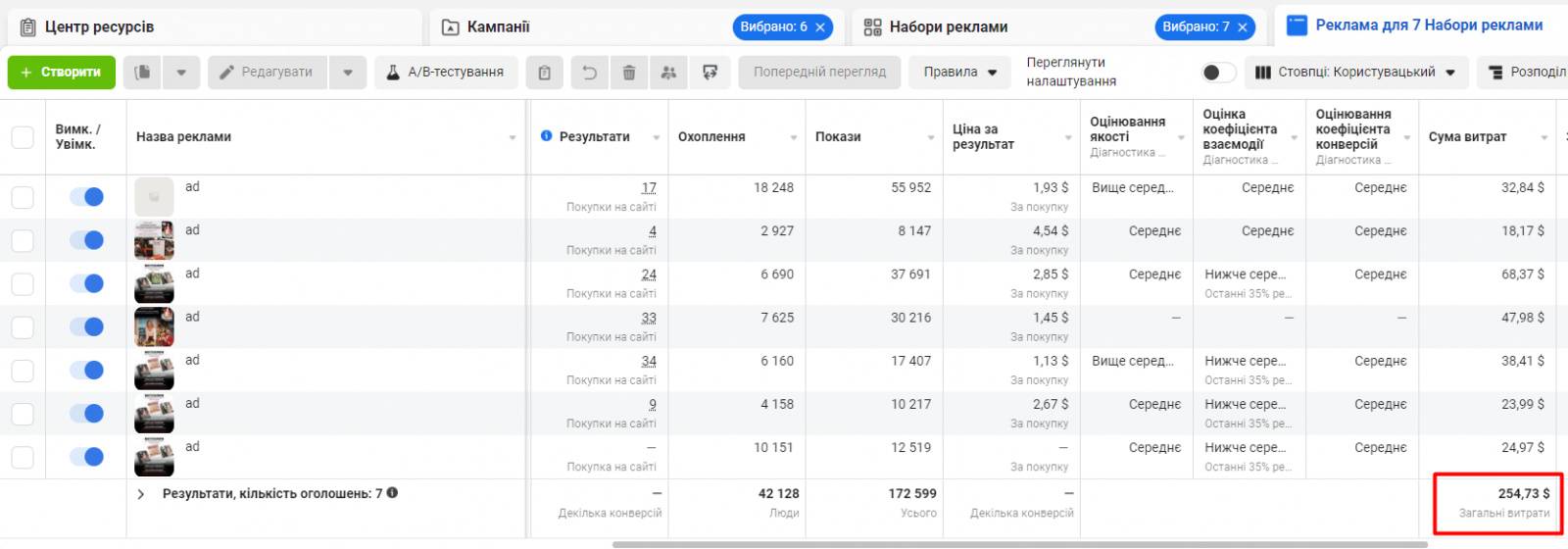Click info icon next to Результати header
Image resolution: width=1568 pixels, height=549 pixels.
click(x=546, y=136)
